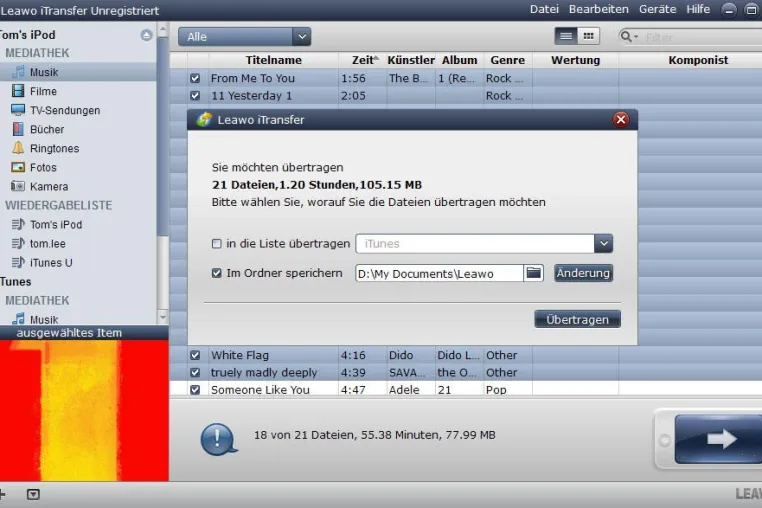Click the info exclamation icon

pos(219,439)
